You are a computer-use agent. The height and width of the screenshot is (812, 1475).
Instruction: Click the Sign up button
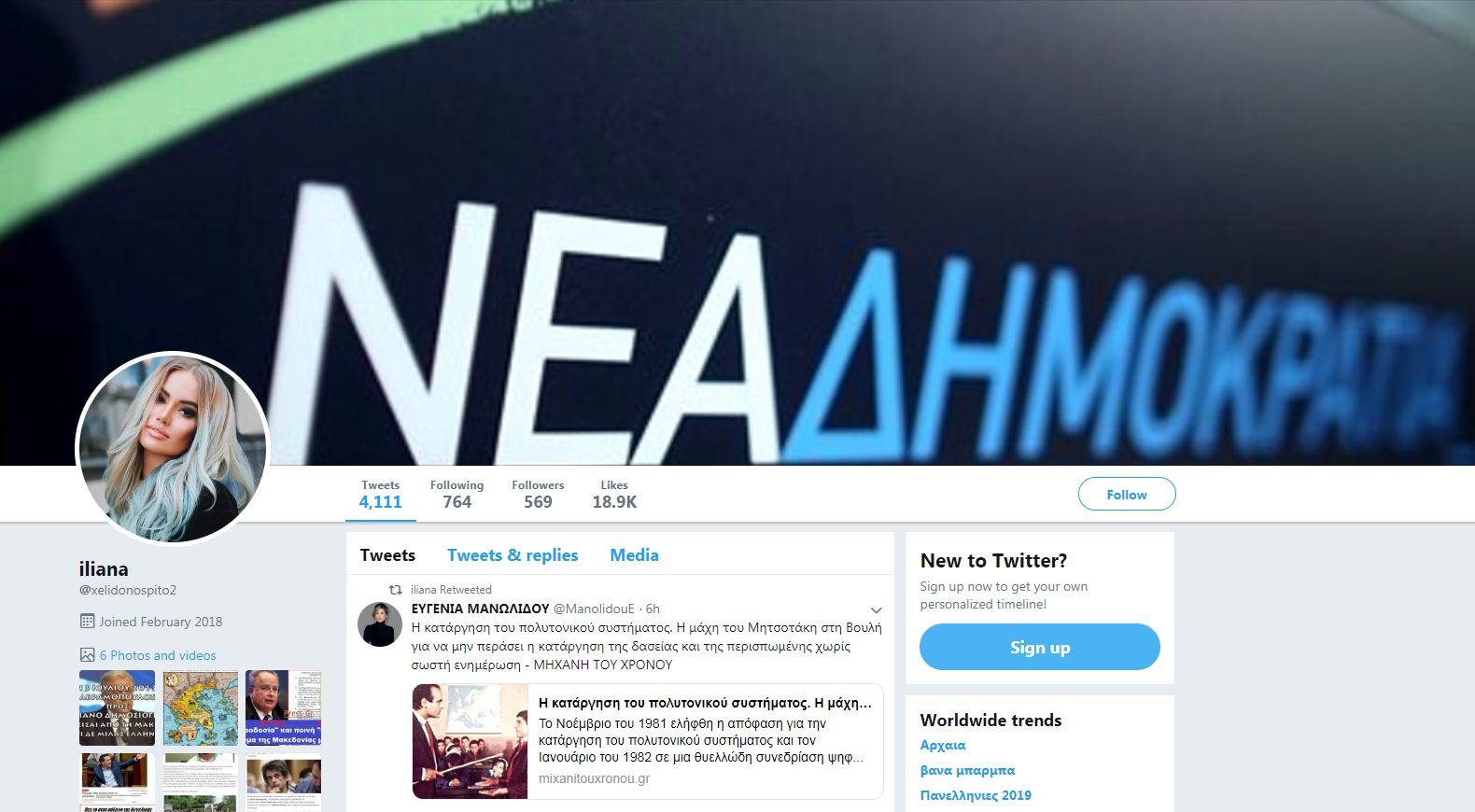click(1040, 647)
